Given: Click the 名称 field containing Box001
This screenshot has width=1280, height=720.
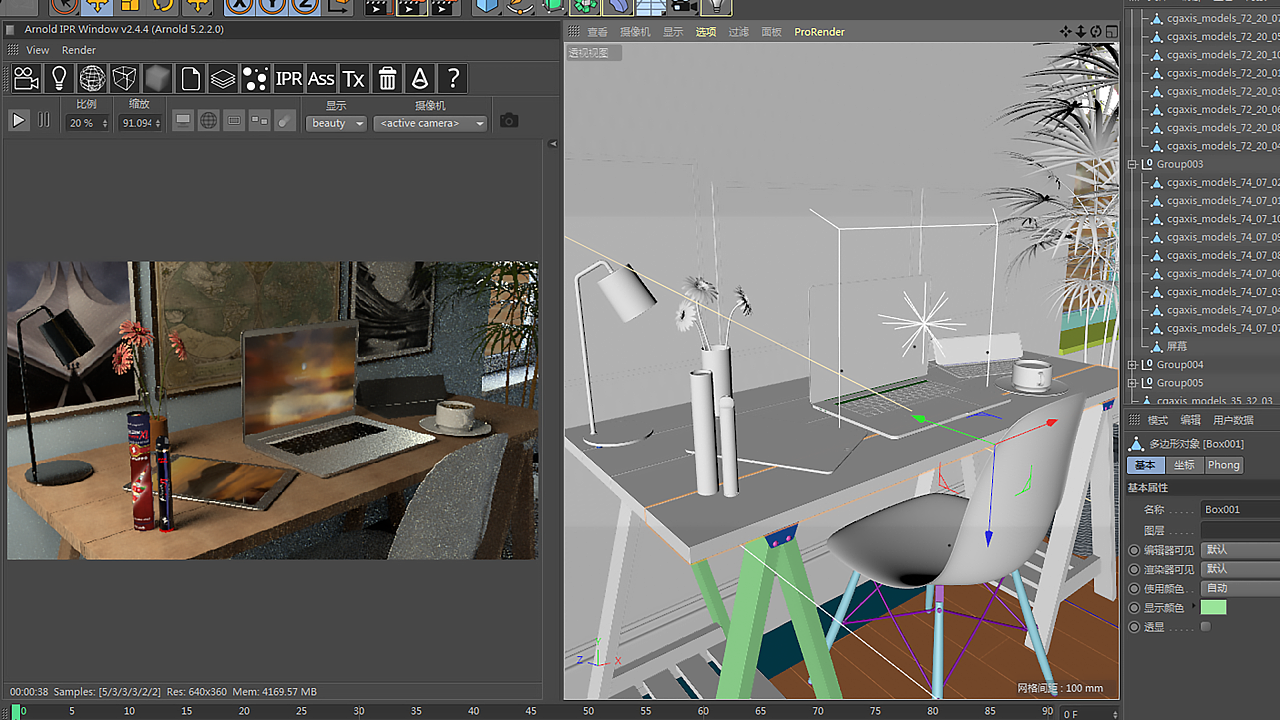Looking at the screenshot, I should pos(1240,509).
